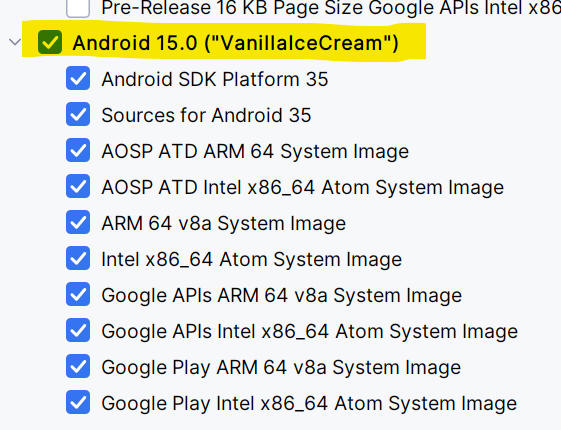
Task: Uncheck AOSP ATD Intel x86_64 Atom checkbox
Action: coord(78,186)
